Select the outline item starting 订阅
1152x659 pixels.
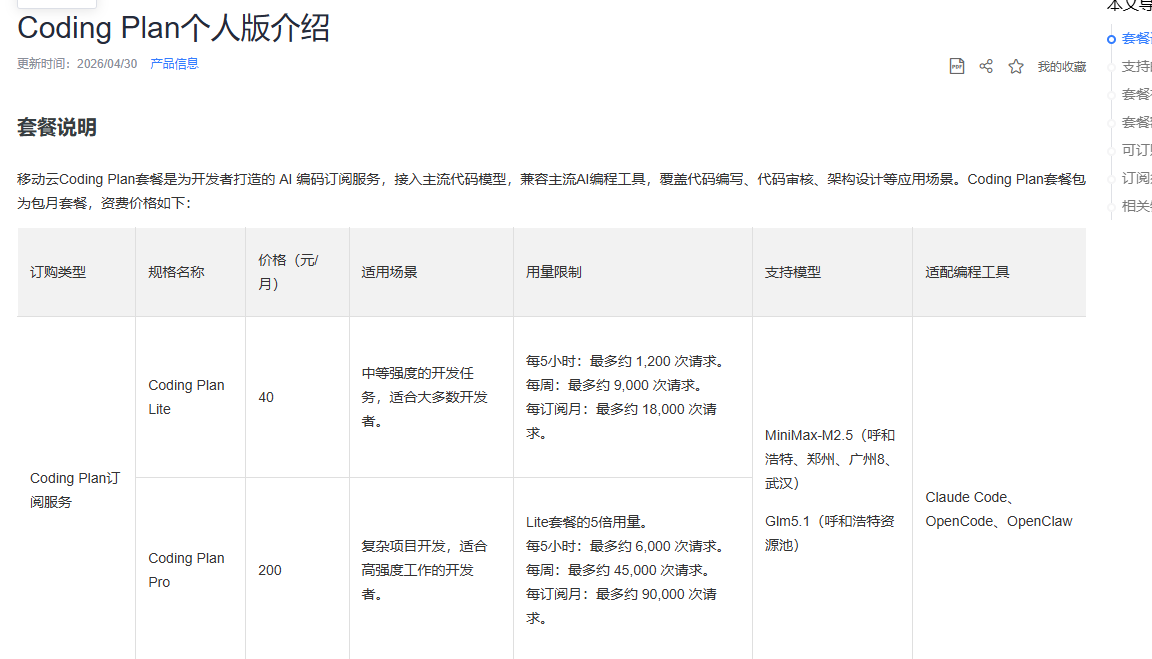(x=1136, y=178)
